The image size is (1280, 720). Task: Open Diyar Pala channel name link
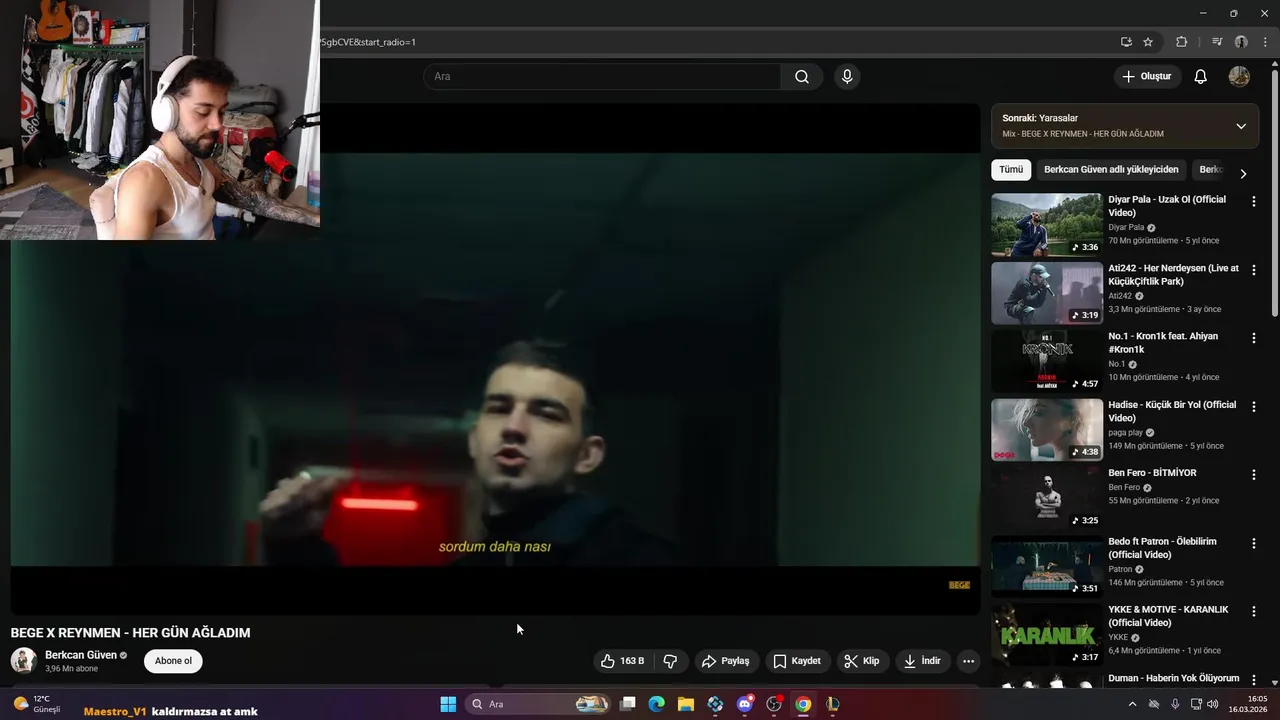pos(1126,227)
